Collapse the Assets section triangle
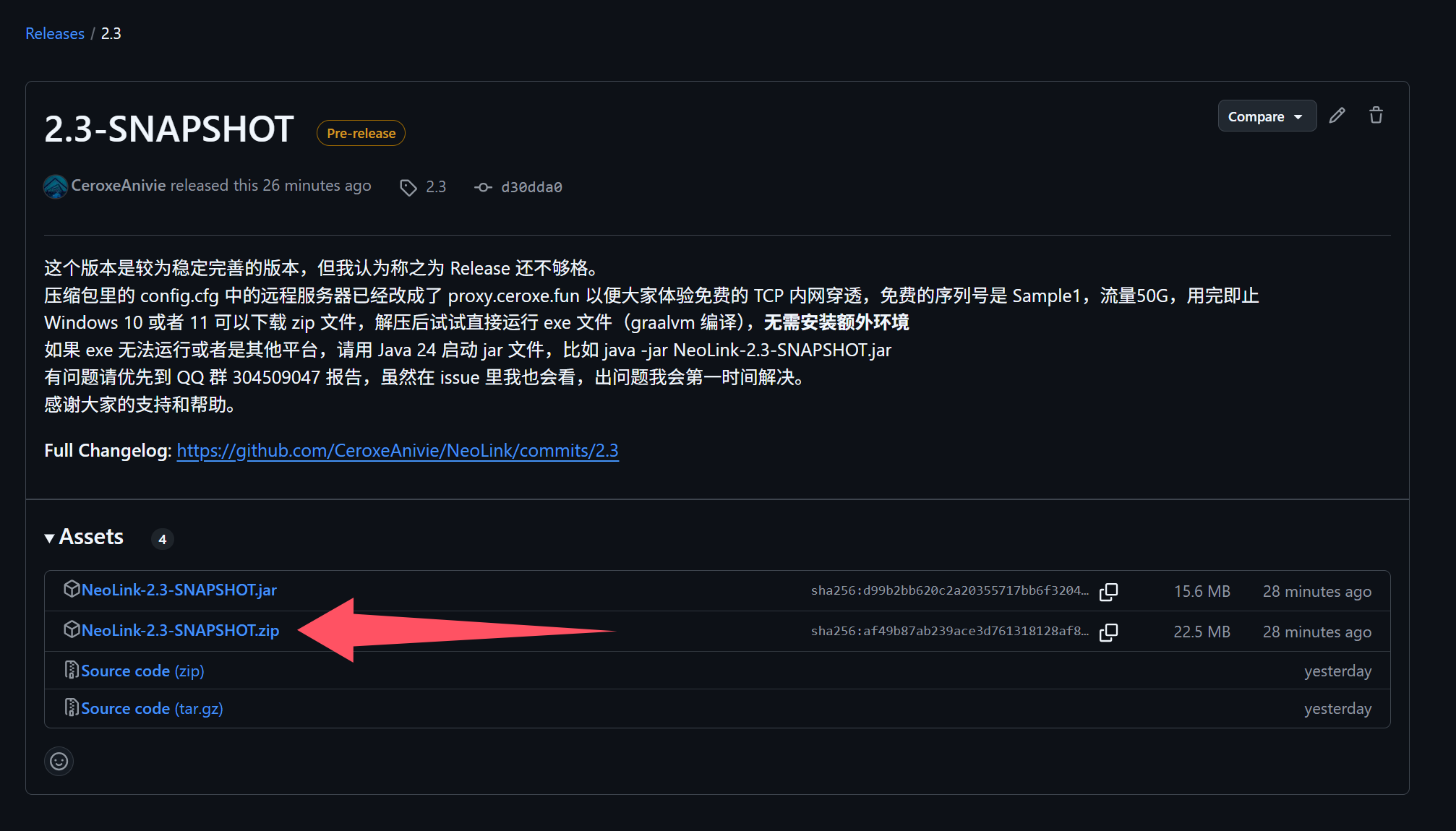Image resolution: width=1456 pixels, height=831 pixels. [x=50, y=538]
